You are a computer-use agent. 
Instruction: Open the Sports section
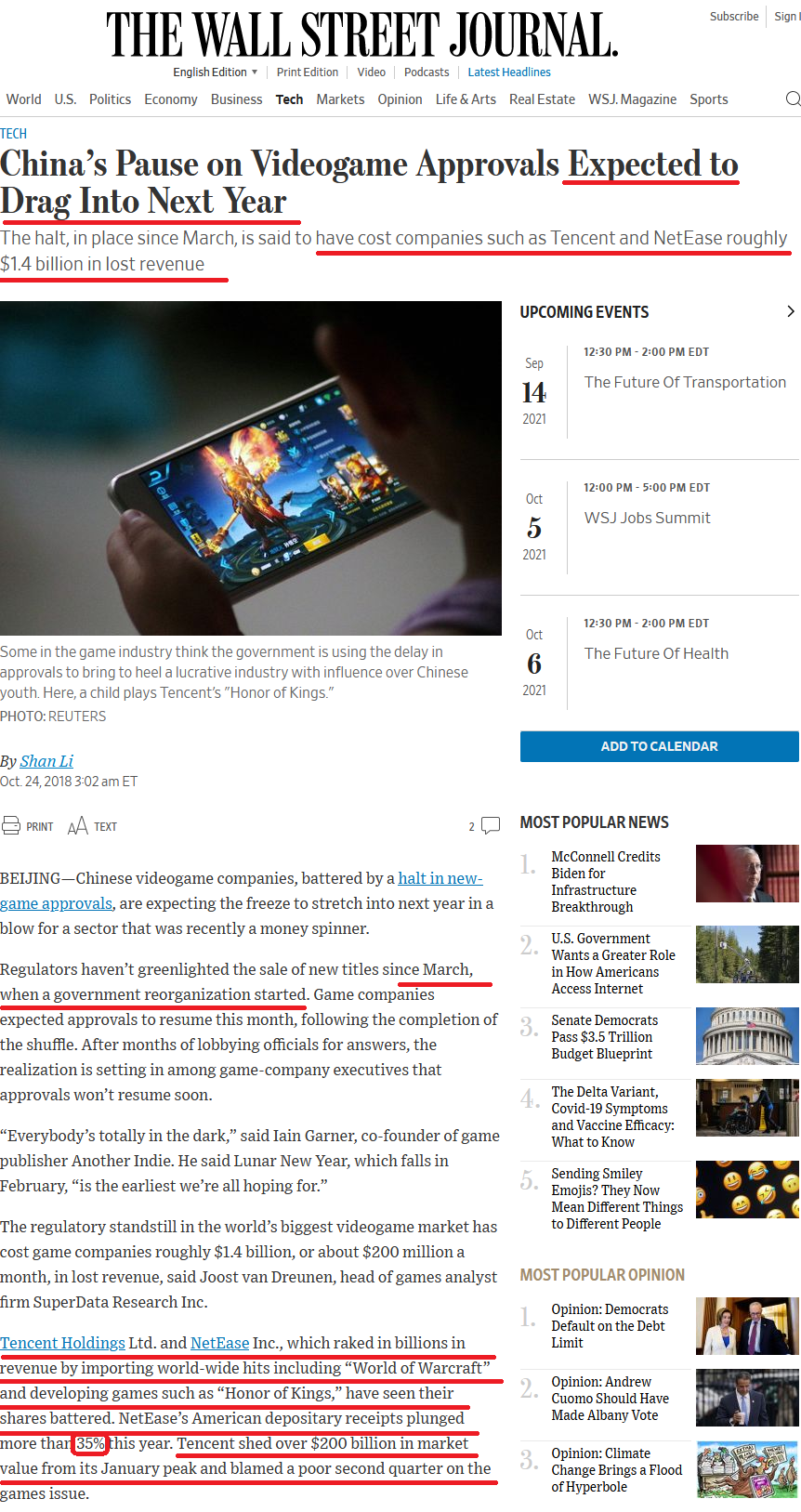(708, 99)
